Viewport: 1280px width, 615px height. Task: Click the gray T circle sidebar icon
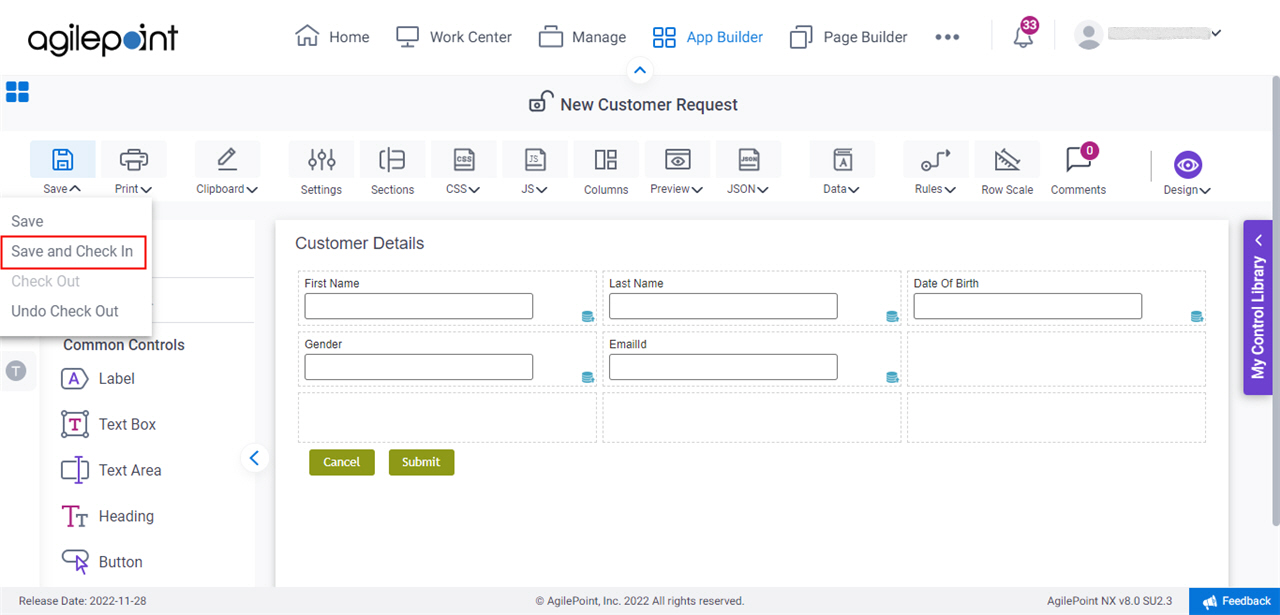(16, 371)
